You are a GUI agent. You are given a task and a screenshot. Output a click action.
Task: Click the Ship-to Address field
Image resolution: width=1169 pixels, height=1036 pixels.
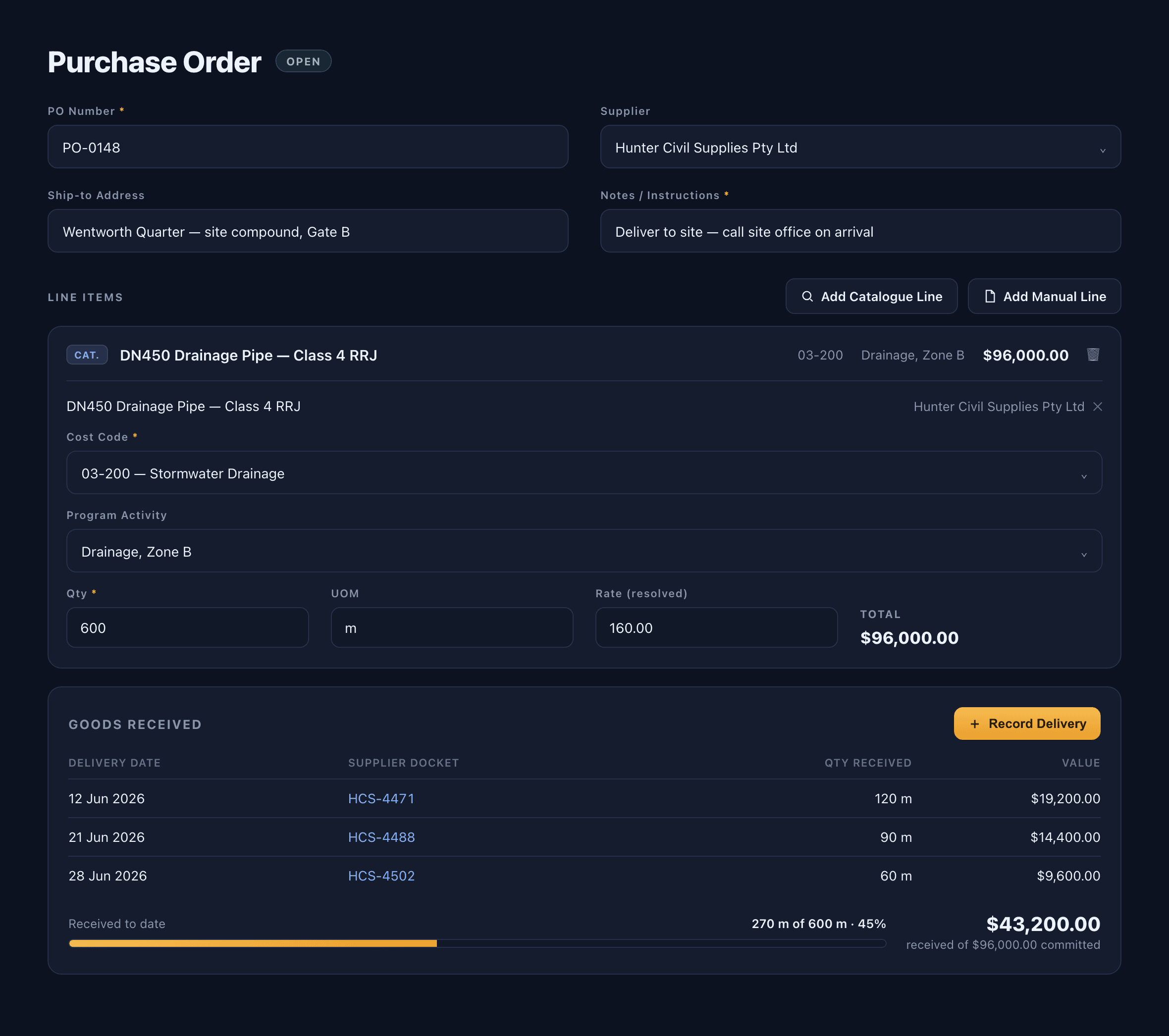pyautogui.click(x=308, y=231)
